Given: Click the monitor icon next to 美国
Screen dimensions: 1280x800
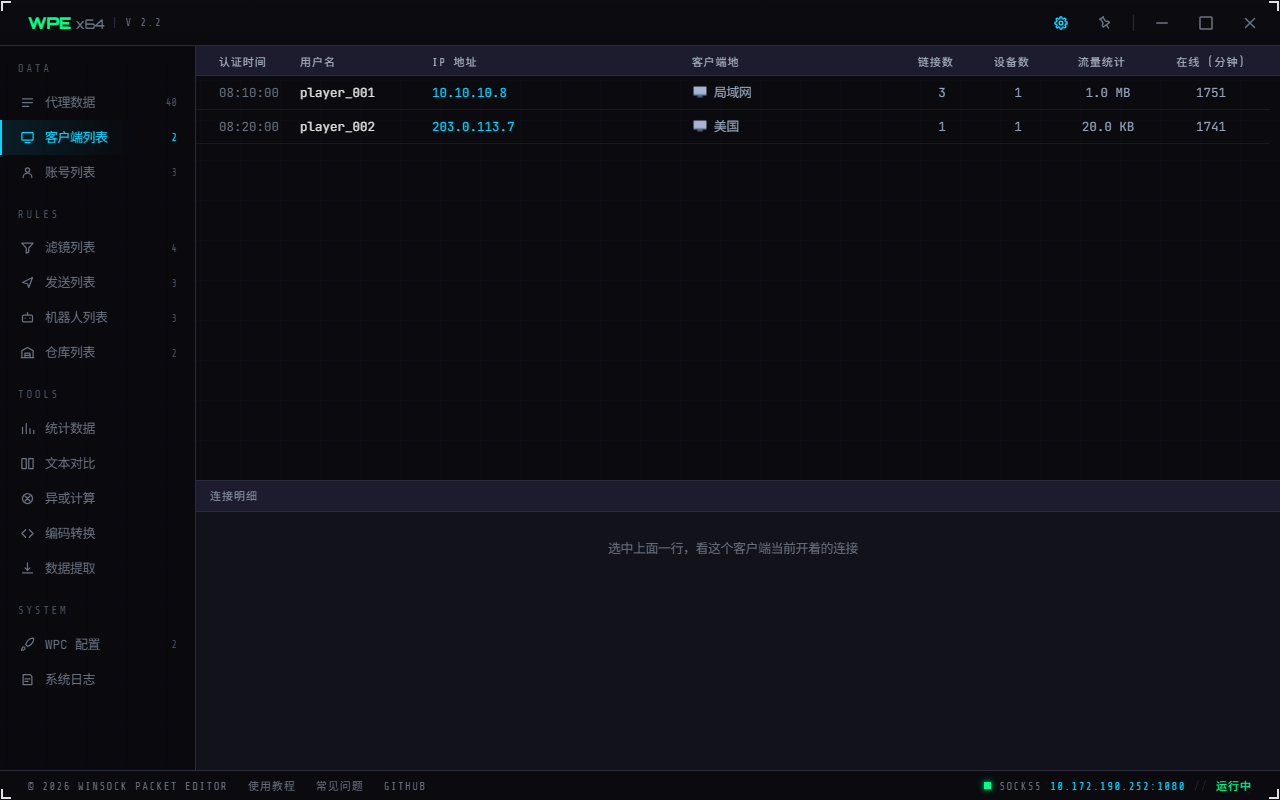Looking at the screenshot, I should point(700,126).
